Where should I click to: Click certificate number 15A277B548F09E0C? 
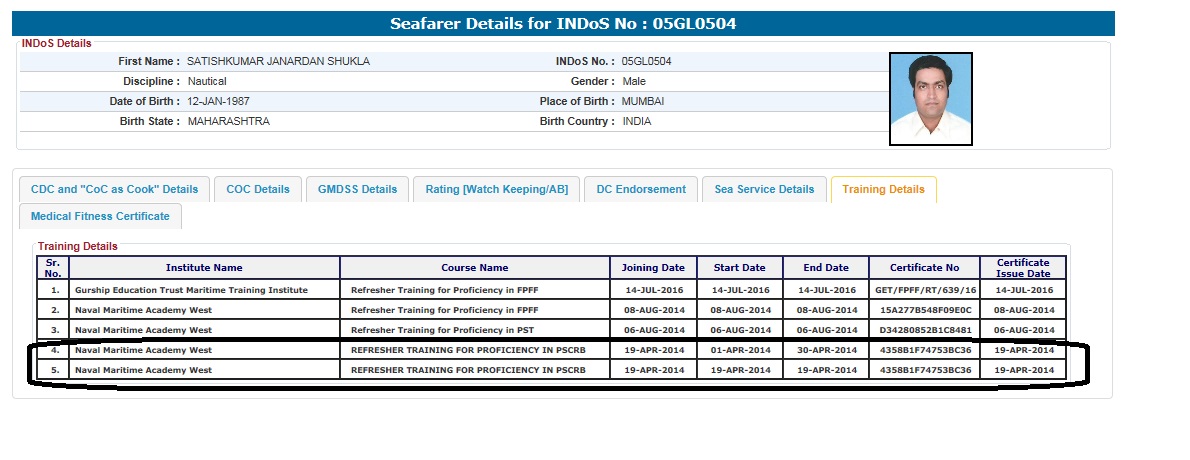(924, 310)
